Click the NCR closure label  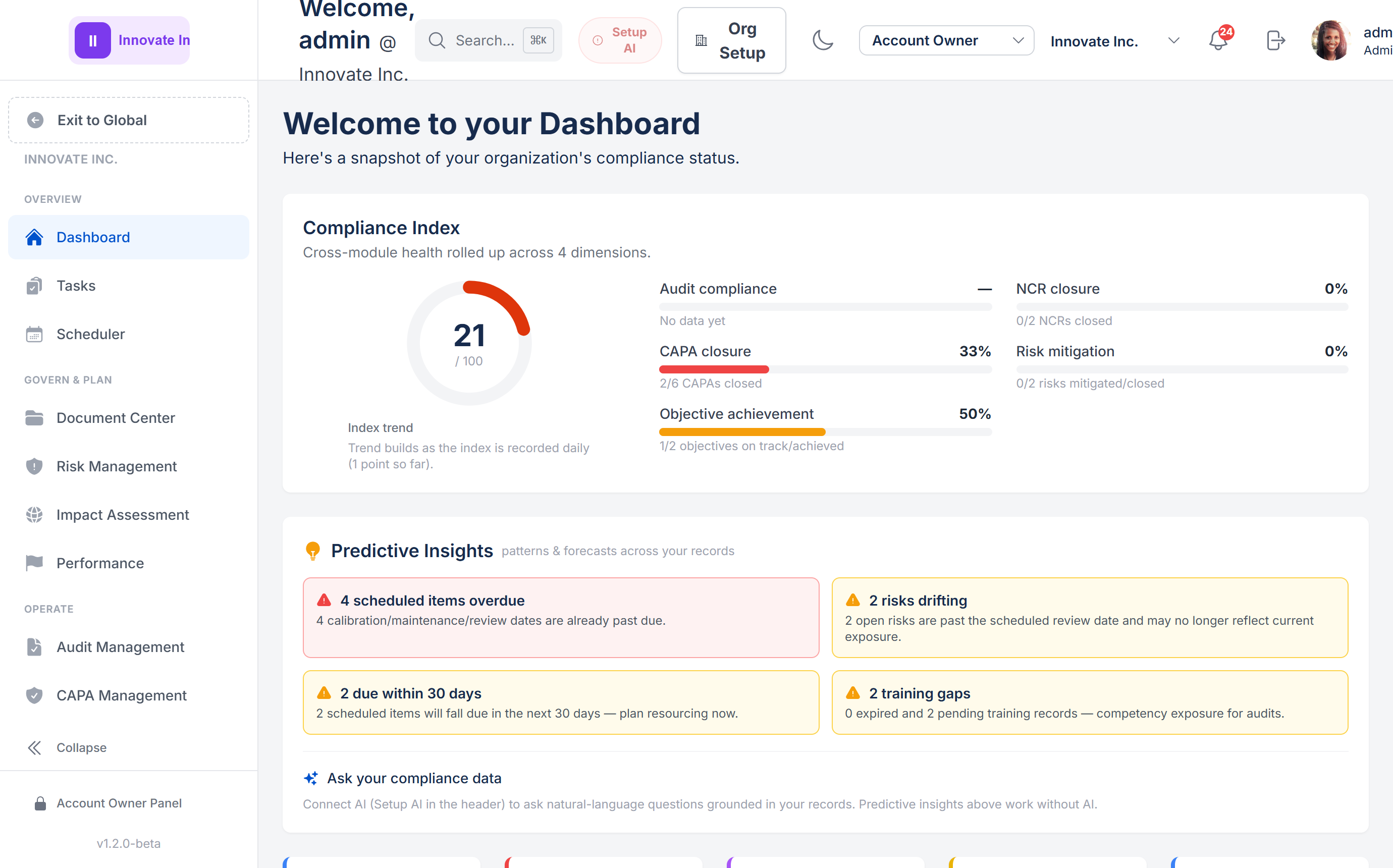tap(1058, 289)
